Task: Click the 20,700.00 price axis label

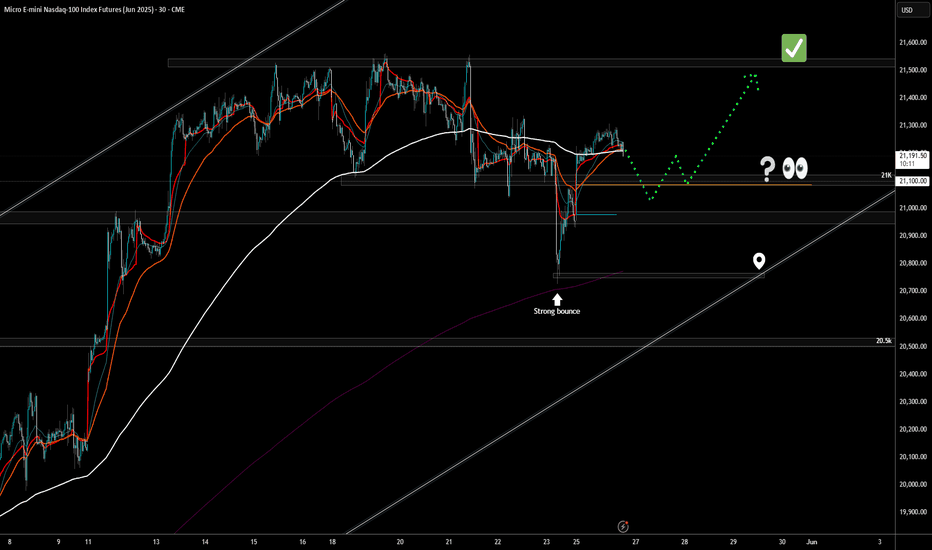Action: click(913, 291)
